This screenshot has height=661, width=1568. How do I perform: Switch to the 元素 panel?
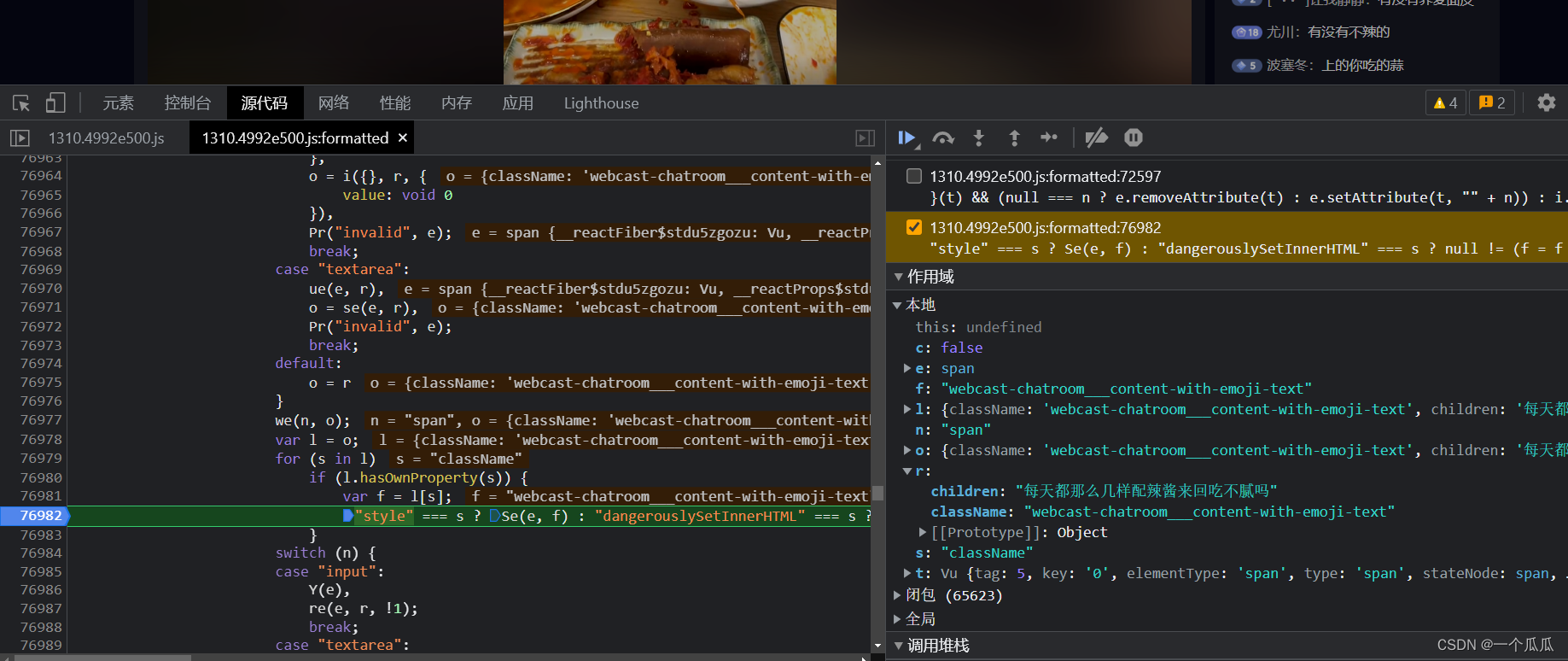(119, 103)
